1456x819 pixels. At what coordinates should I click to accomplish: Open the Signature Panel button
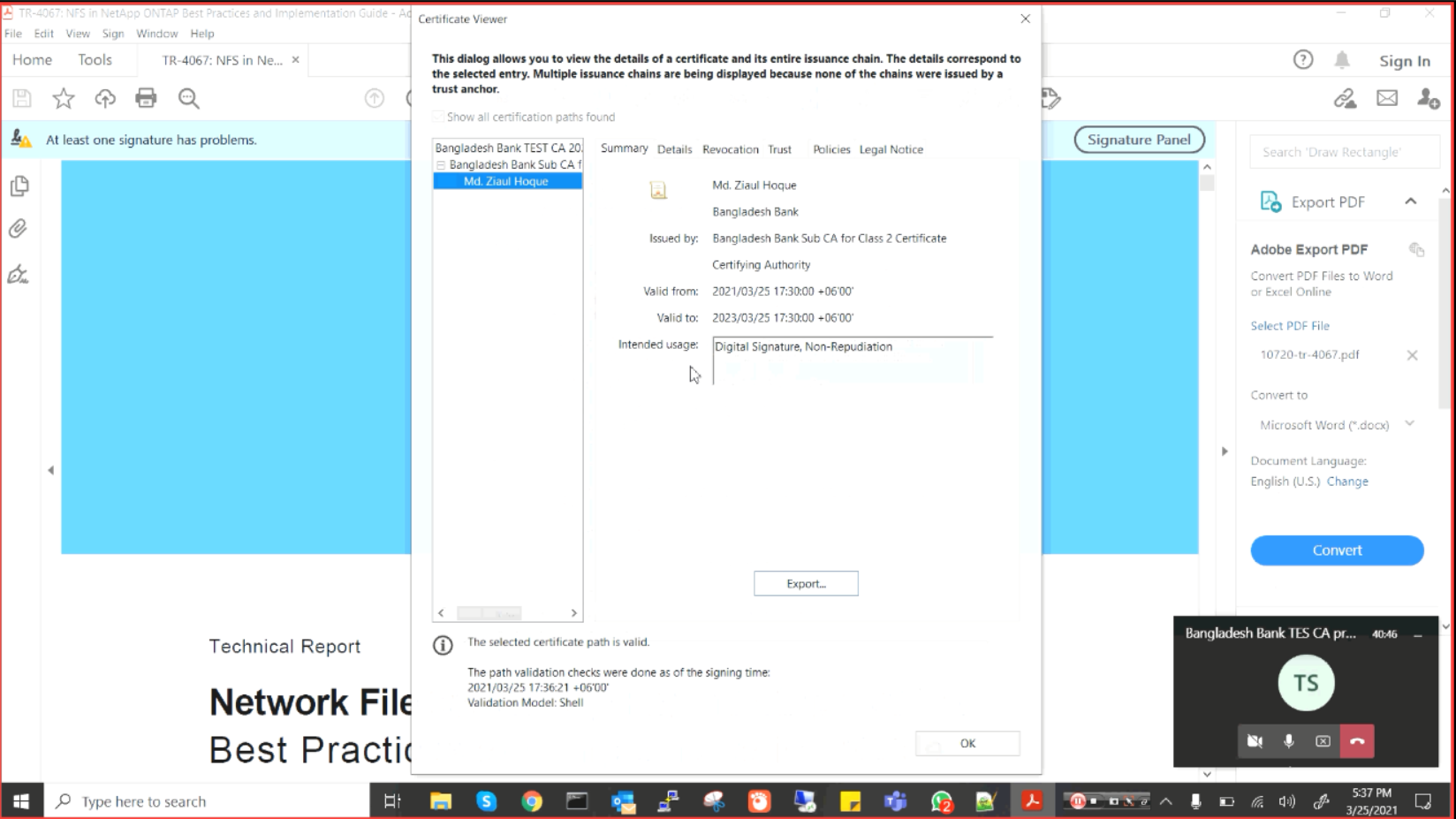[1139, 140]
